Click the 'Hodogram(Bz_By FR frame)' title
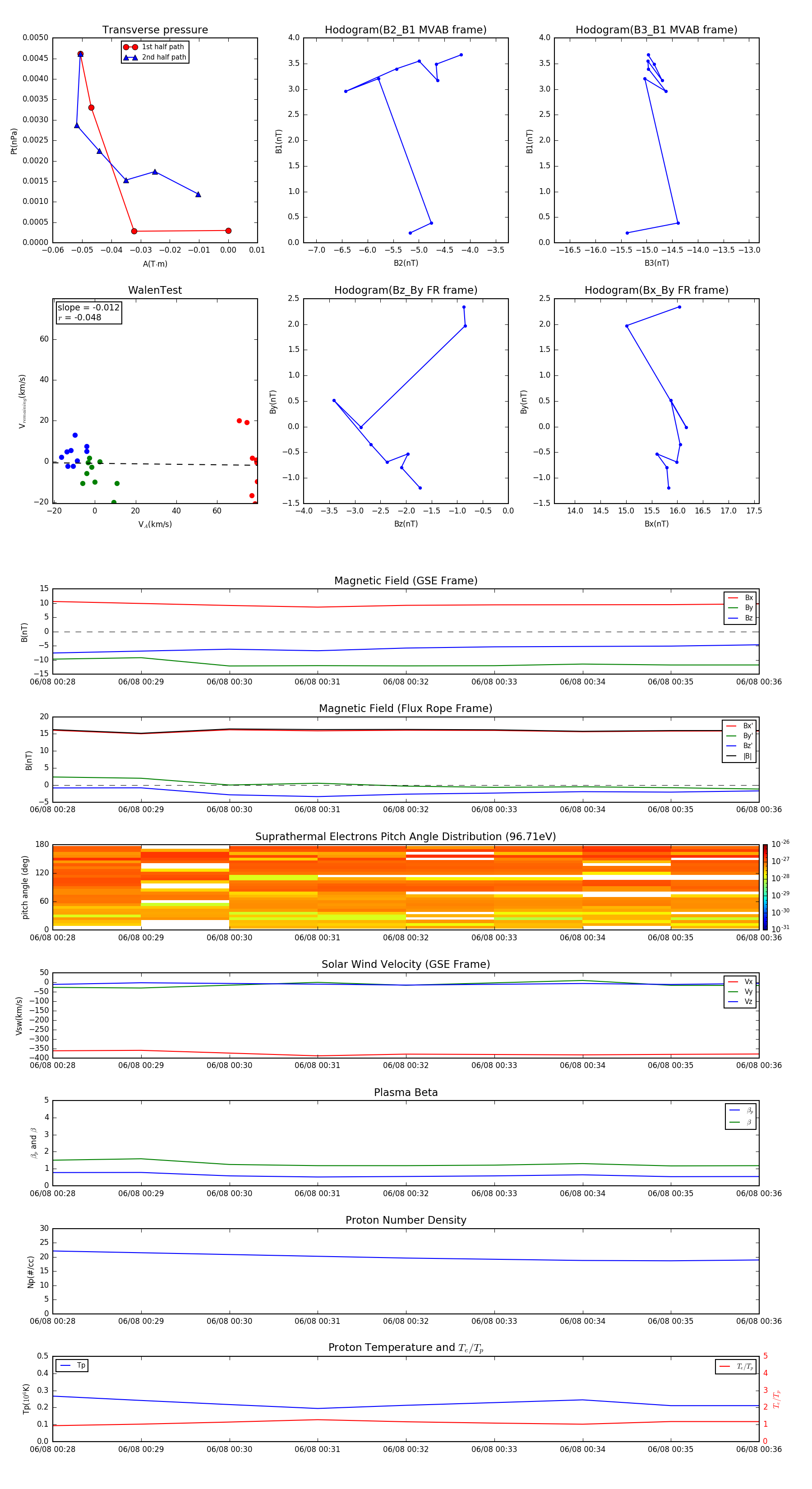The image size is (812, 1489). pyautogui.click(x=406, y=290)
